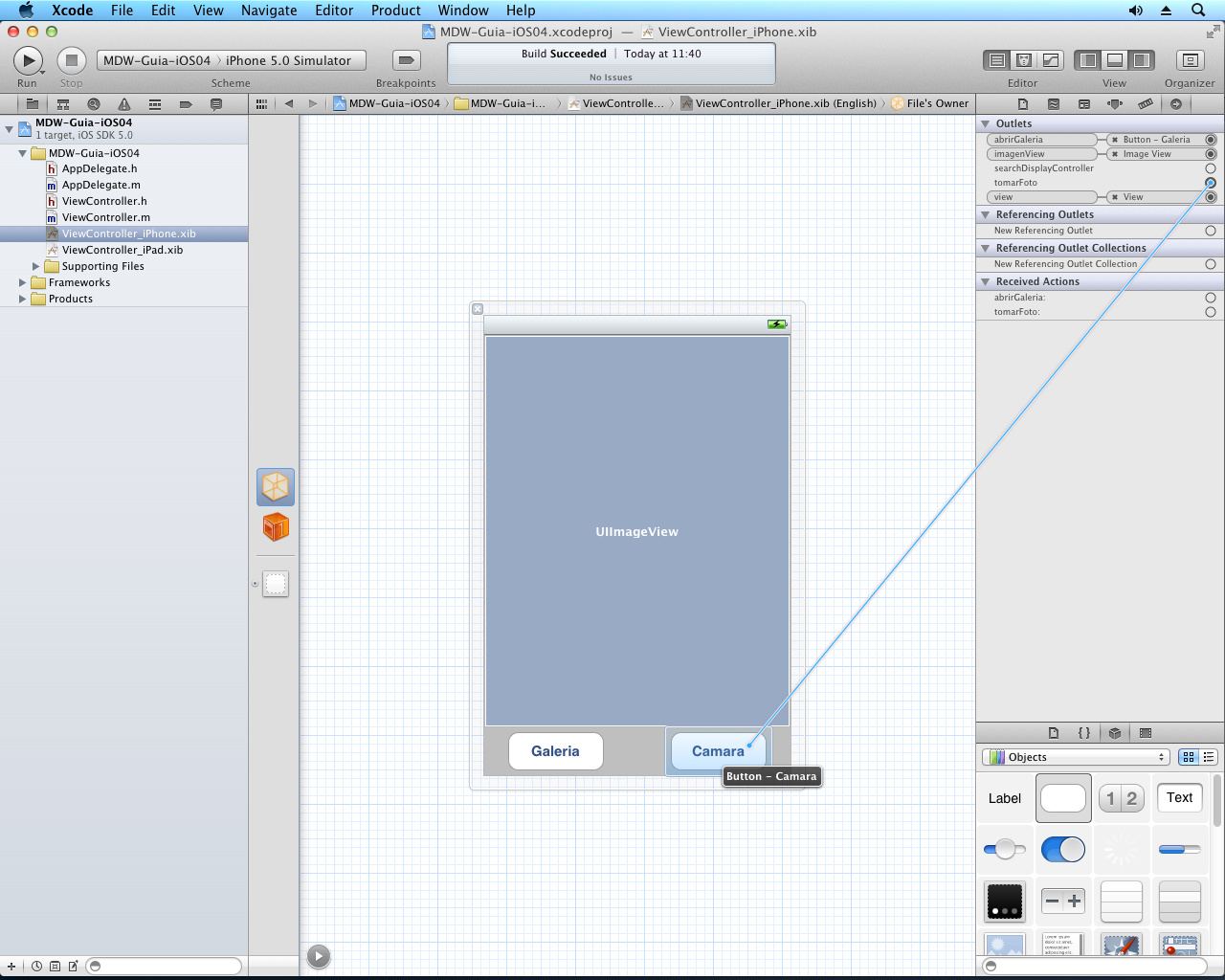Select First Responder orange cube in dock
Screen dimensions: 1225x980
tap(276, 526)
